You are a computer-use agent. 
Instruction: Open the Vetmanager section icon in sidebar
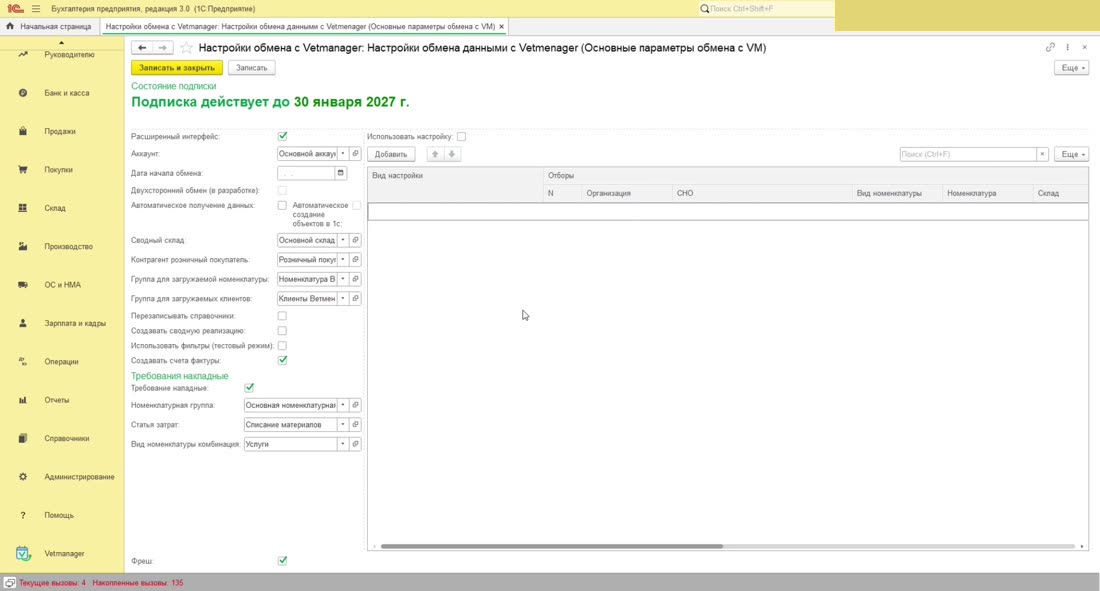pyautogui.click(x=22, y=554)
